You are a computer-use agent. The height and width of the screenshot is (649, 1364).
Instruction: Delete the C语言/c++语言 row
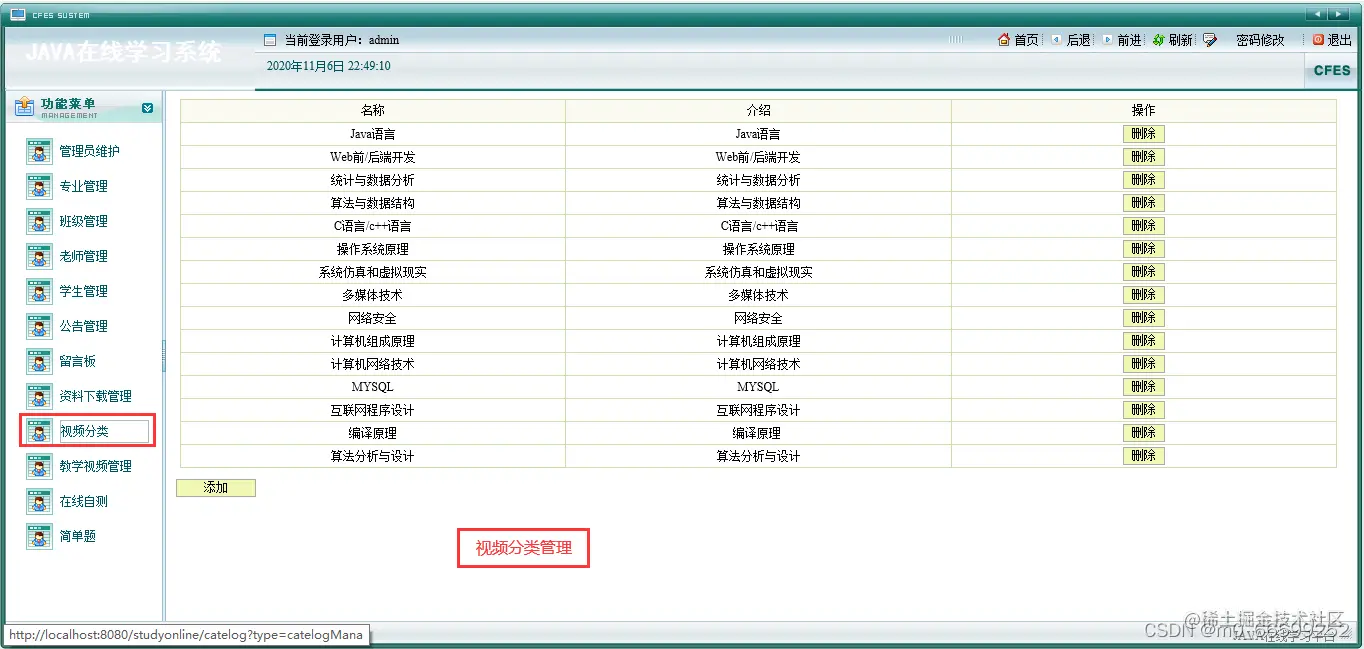(1143, 226)
